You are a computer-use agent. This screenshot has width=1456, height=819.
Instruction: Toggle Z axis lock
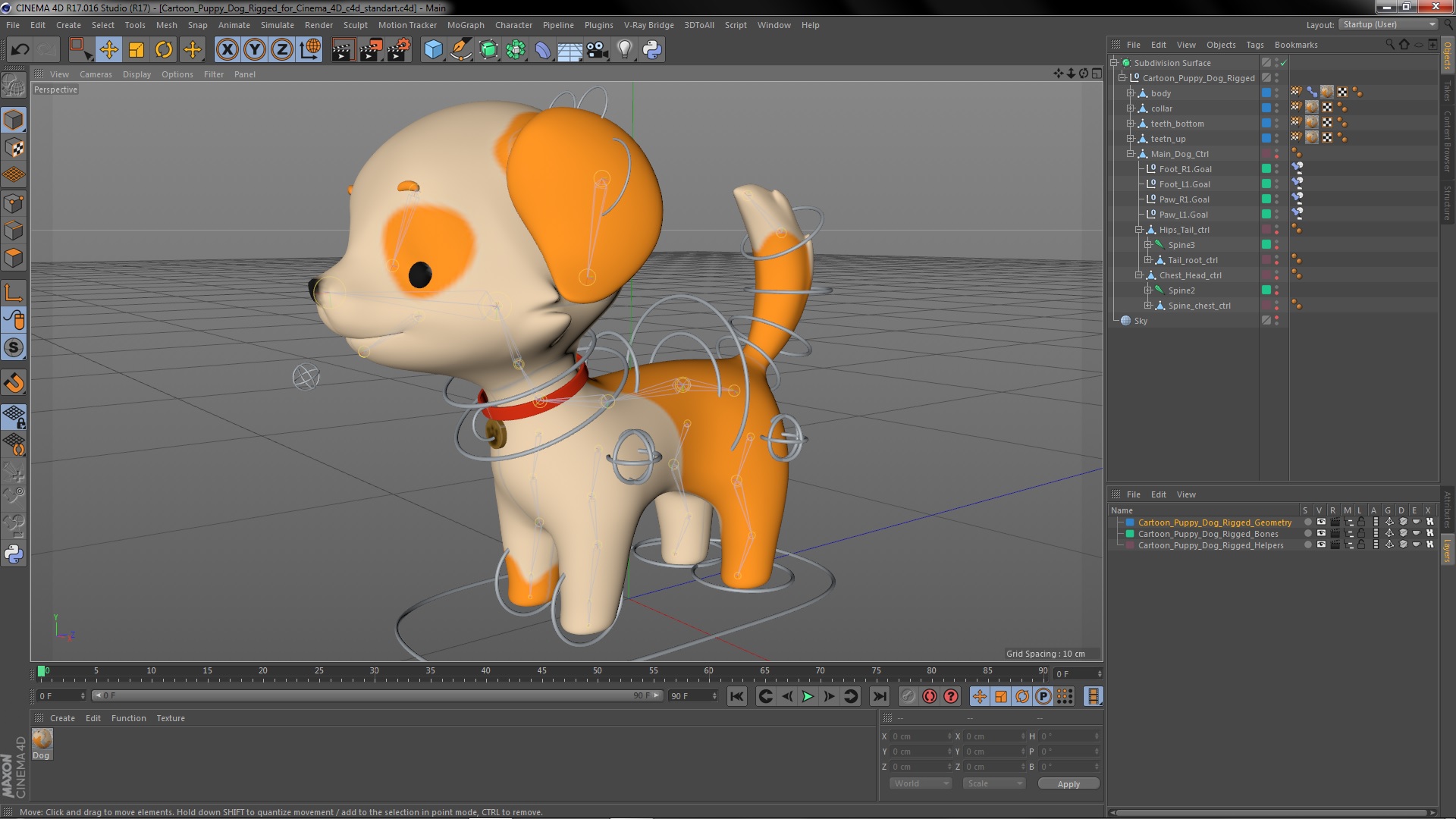[x=282, y=50]
